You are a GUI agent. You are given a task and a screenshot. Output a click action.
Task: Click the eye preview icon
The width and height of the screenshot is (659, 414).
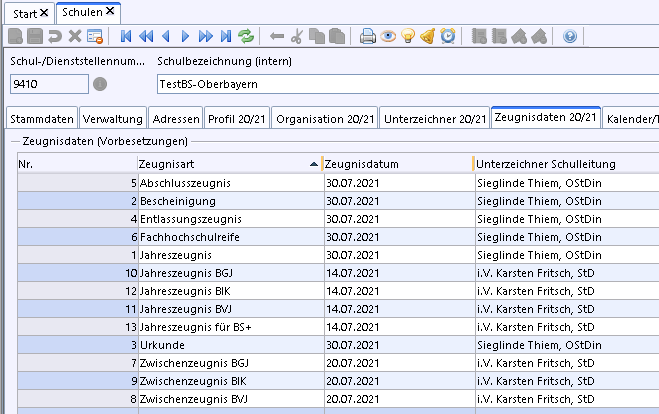tap(388, 36)
